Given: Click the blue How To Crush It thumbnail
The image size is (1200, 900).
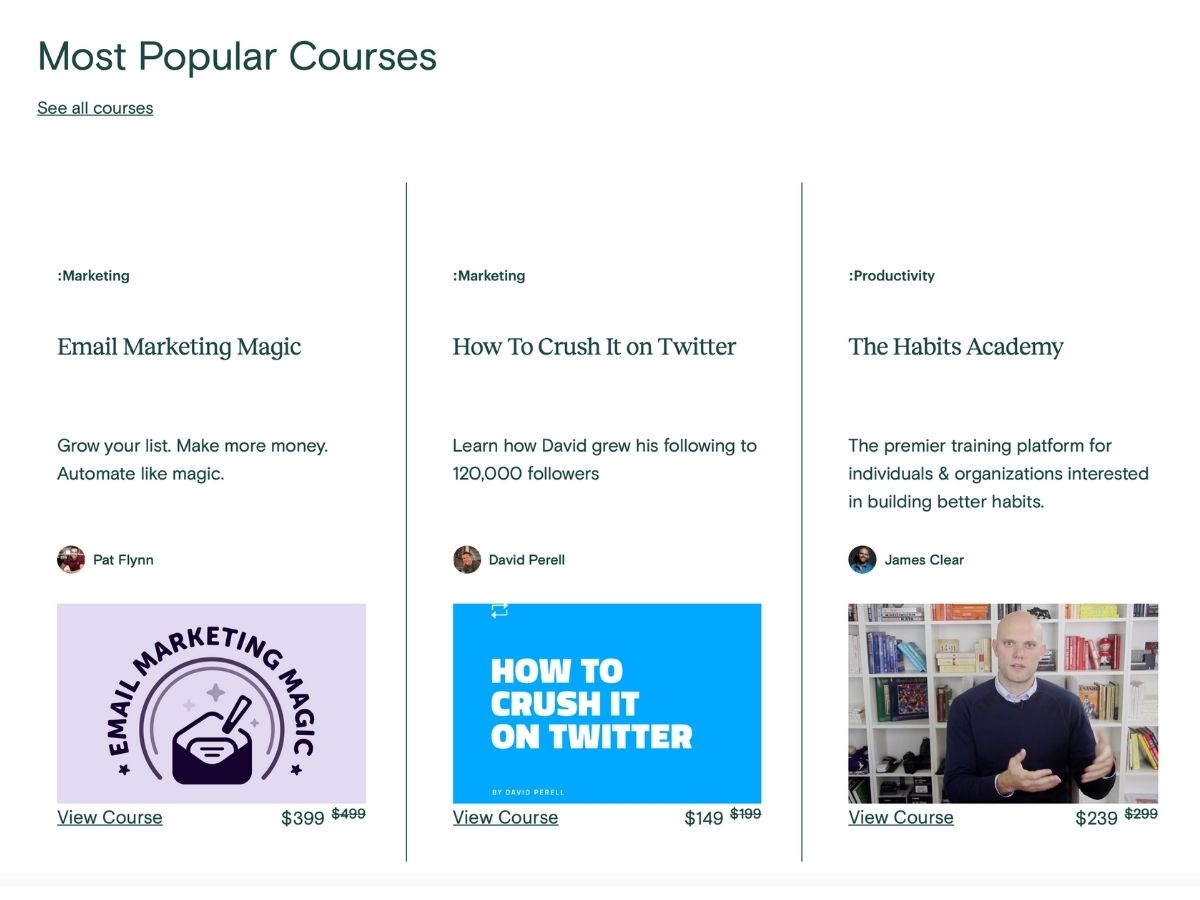Looking at the screenshot, I should pos(607,703).
